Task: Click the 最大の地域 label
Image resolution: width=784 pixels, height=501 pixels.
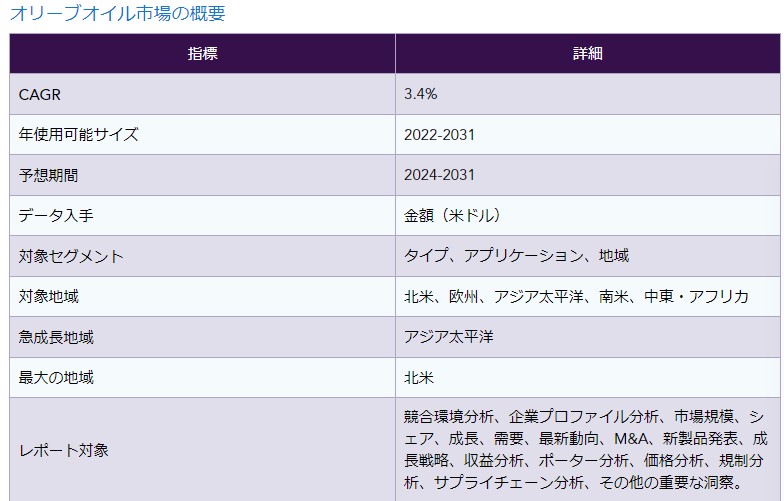Action: coord(56,378)
